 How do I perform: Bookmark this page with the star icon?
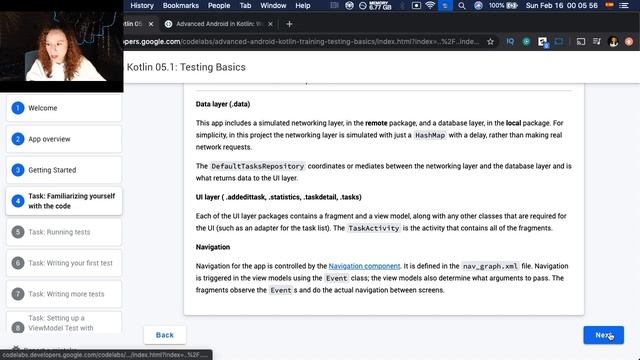(x=490, y=42)
